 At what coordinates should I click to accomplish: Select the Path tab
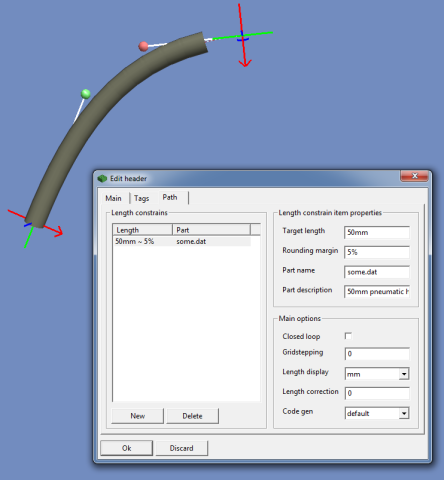[170, 197]
